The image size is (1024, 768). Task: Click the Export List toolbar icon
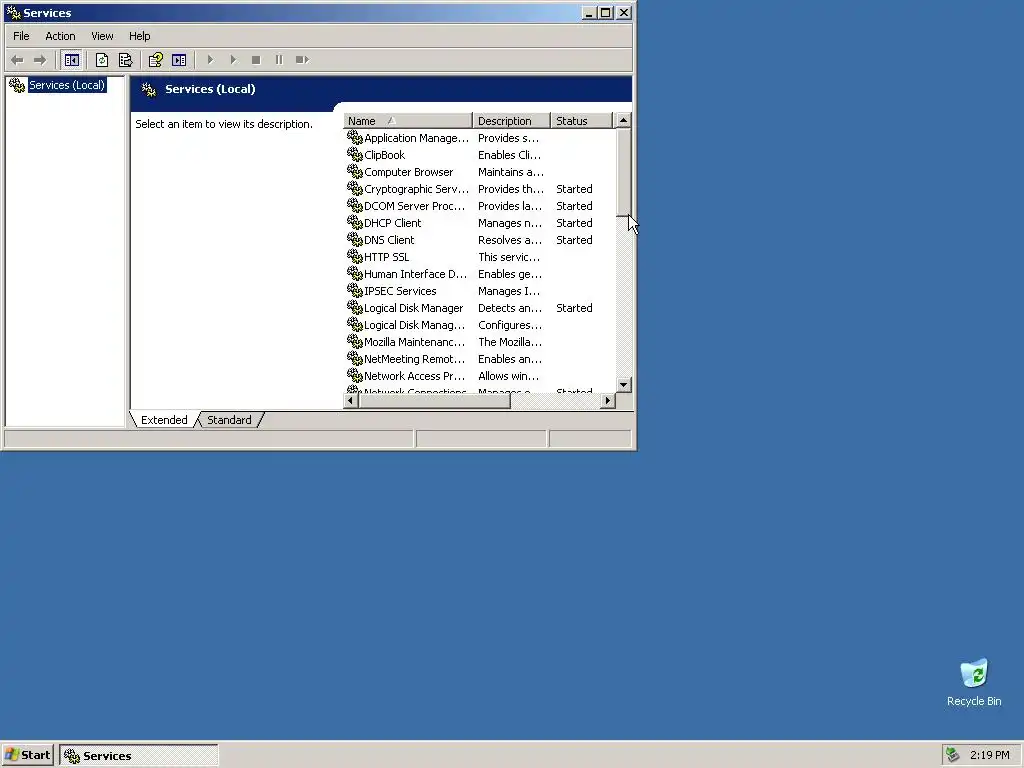[x=125, y=60]
